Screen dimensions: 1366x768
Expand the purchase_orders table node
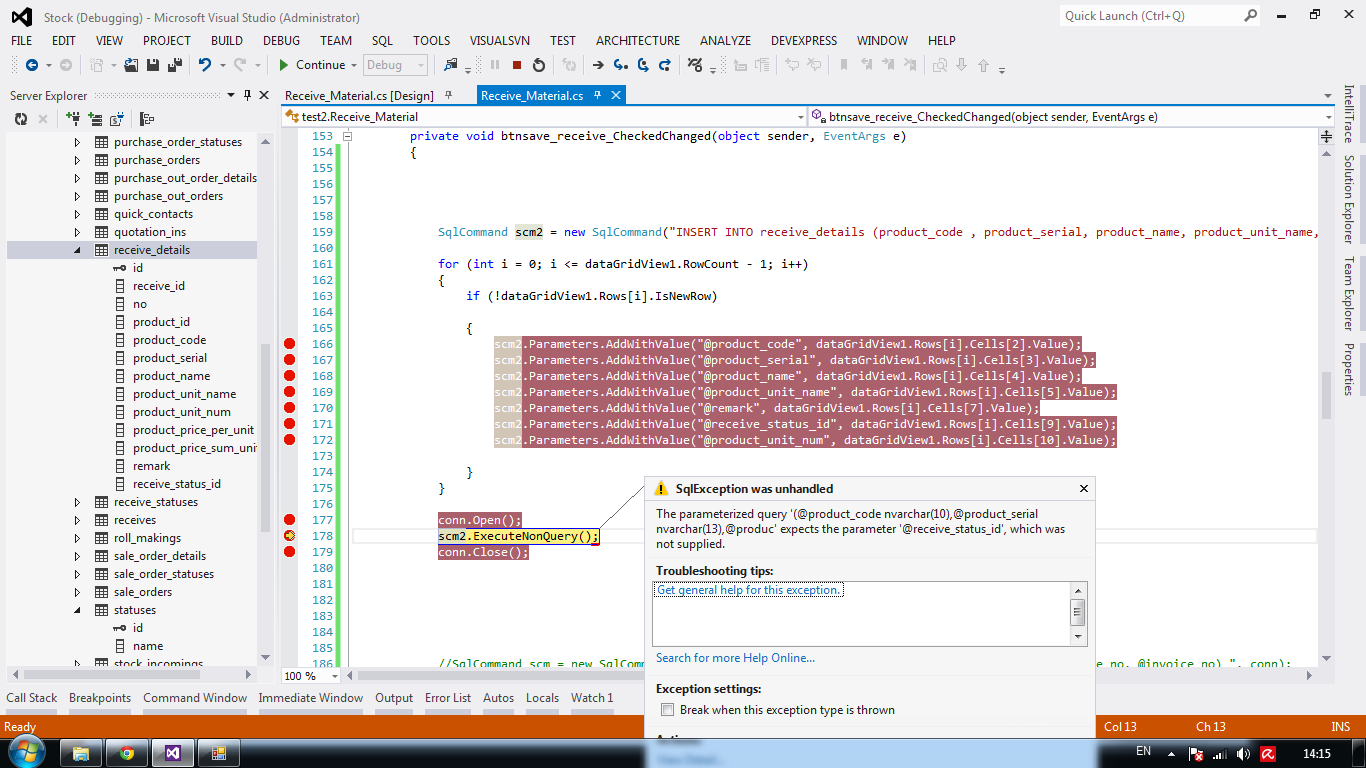78,160
